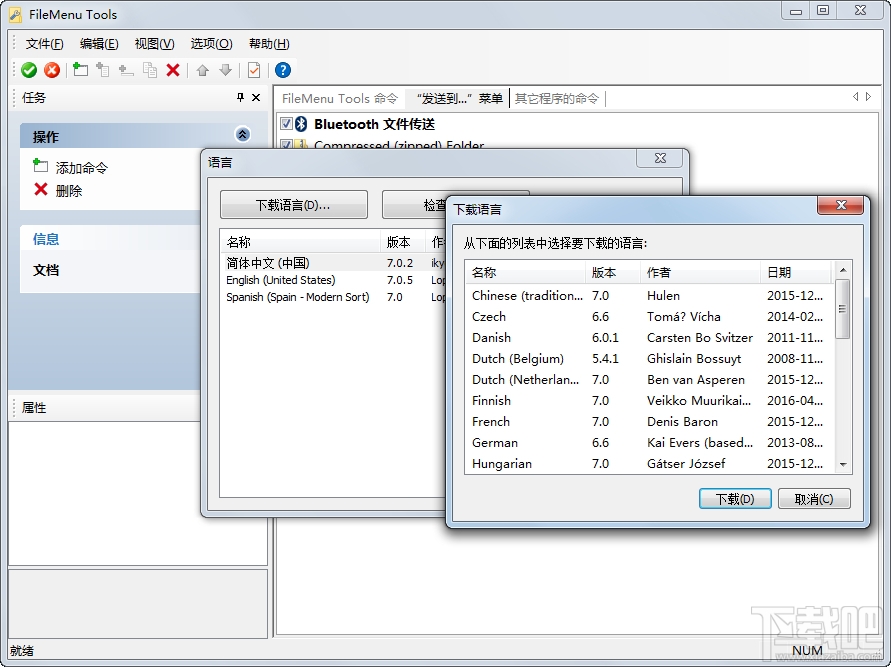Select the Hungarian language row
This screenshot has height=667, width=891.
point(649,464)
